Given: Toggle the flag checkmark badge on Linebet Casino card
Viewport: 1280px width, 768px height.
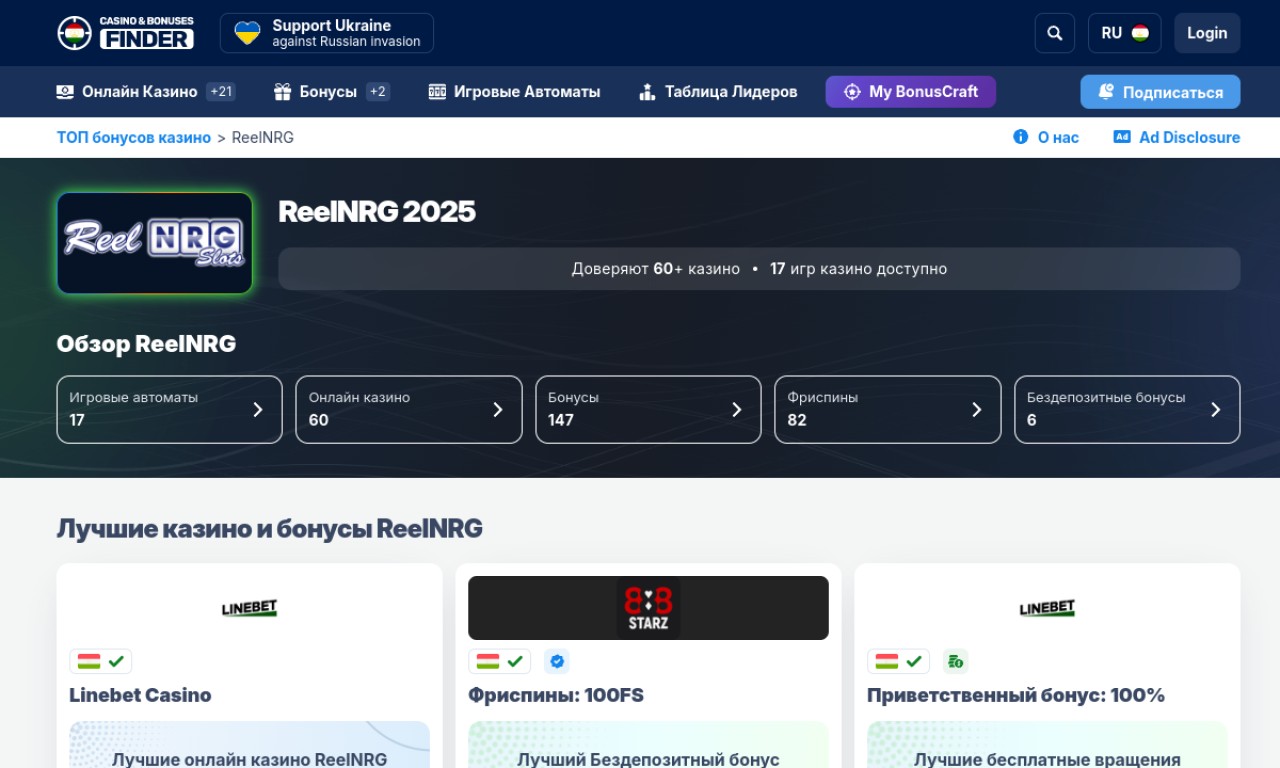Looking at the screenshot, I should (x=101, y=661).
